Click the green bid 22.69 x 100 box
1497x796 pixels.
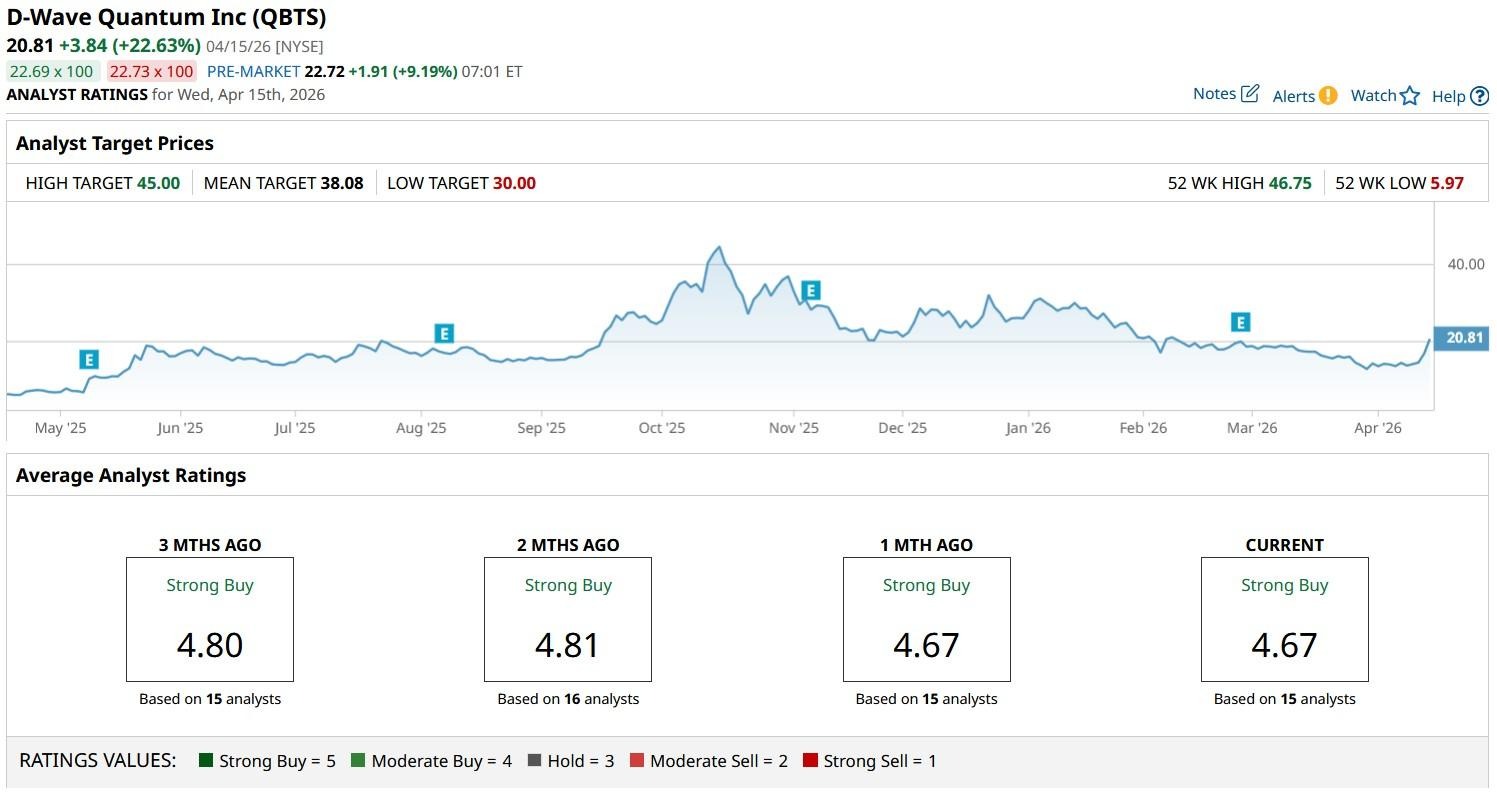(52, 72)
